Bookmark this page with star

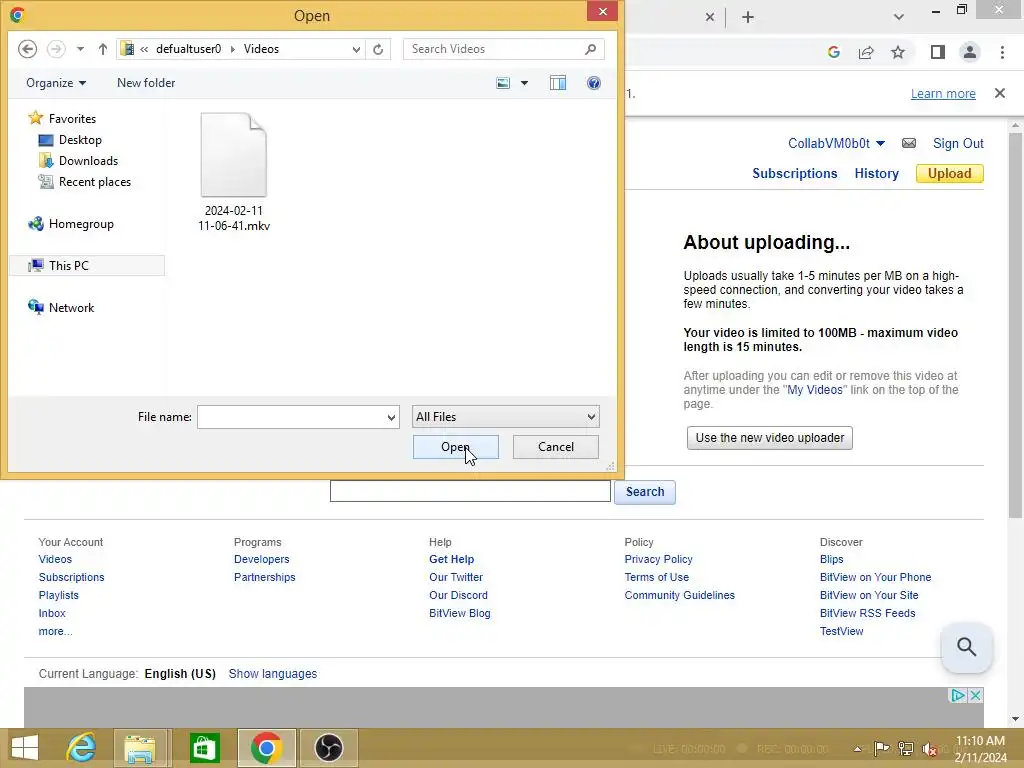898,52
